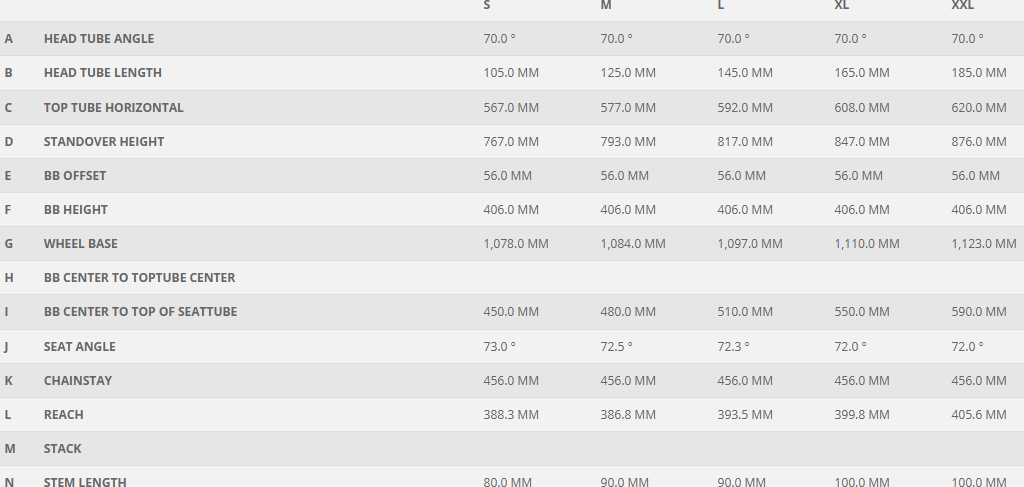The width and height of the screenshot is (1024, 487).
Task: Select the BB CENTER TO TOPTUBE CENTER label
Action: point(139,278)
